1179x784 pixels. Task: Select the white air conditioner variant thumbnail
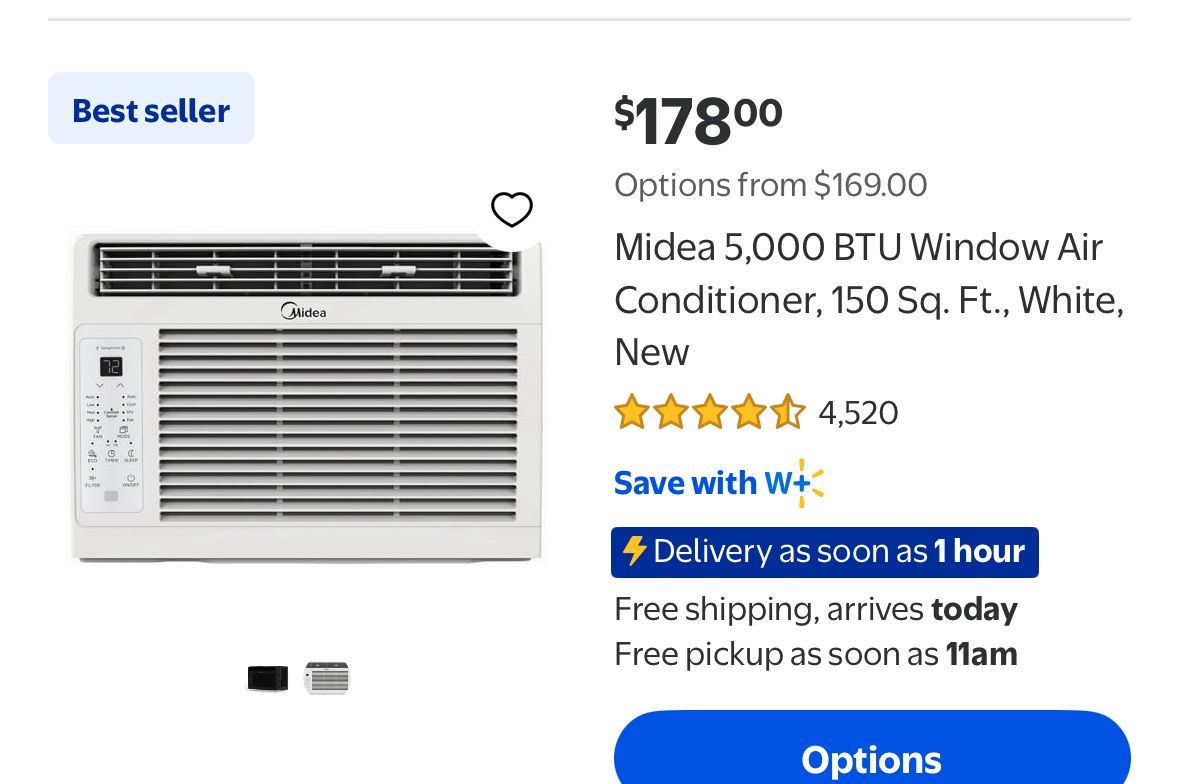[x=327, y=678]
